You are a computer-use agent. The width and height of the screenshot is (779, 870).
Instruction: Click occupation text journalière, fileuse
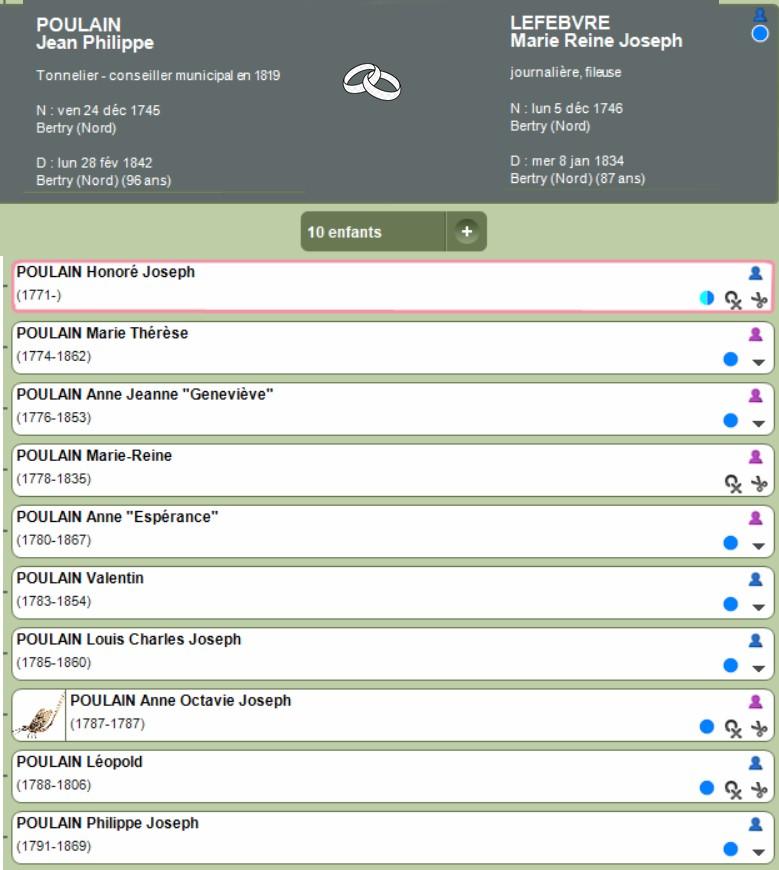pyautogui.click(x=565, y=72)
